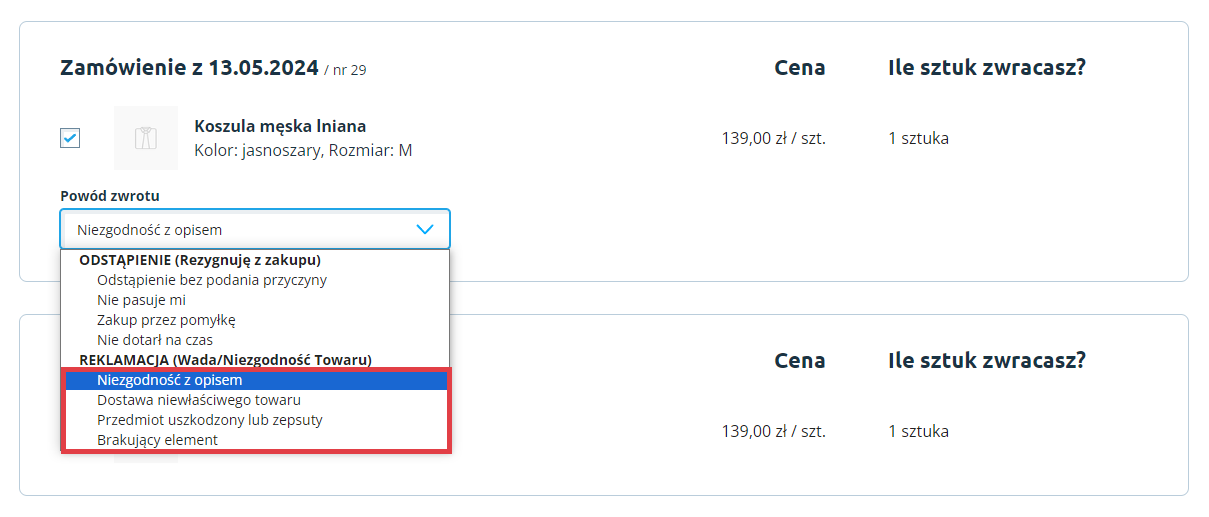Select 'Odstąpienie bez podania przyczyny' option
Image resolution: width=1209 pixels, height=517 pixels.
(212, 280)
